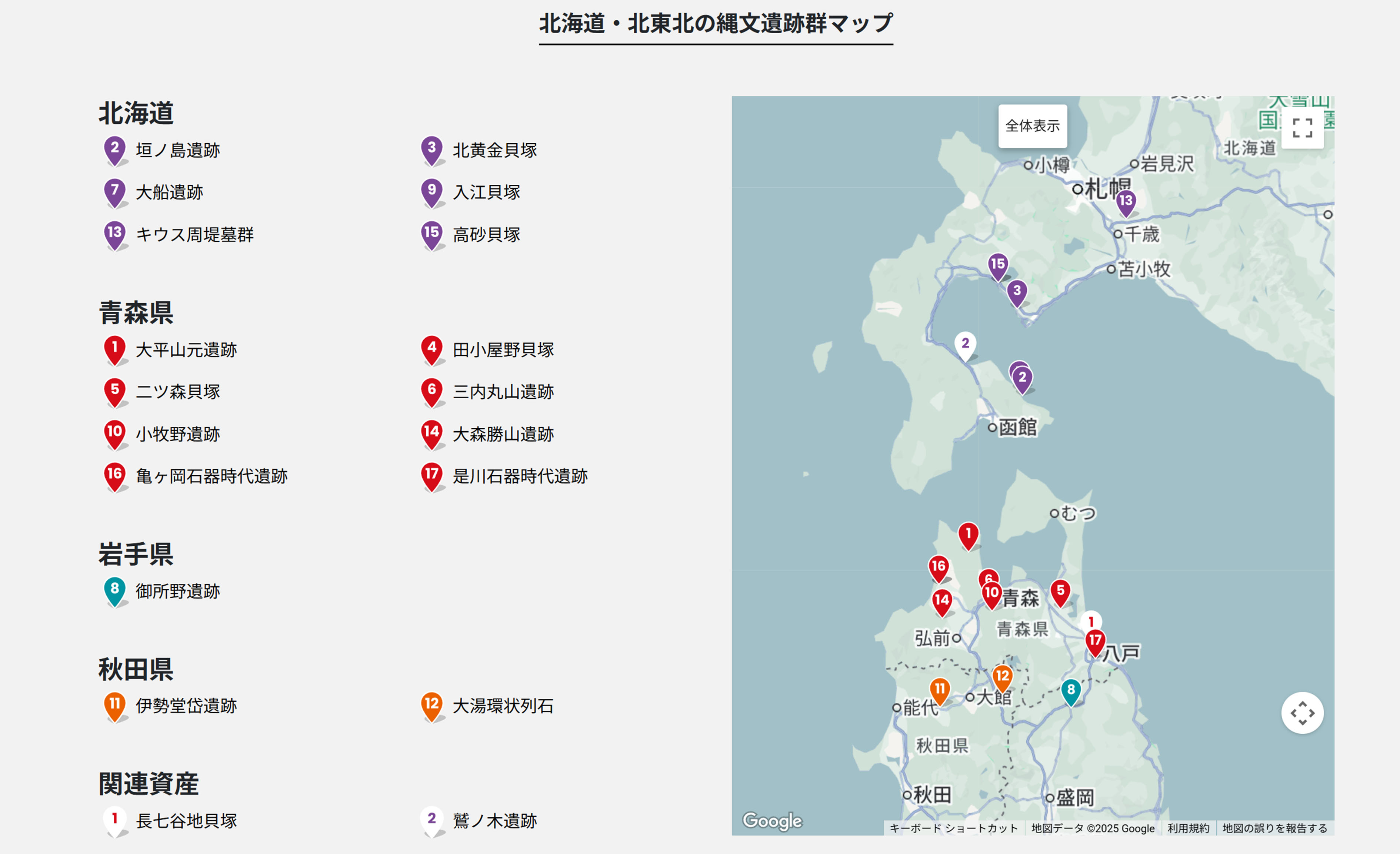
Task: Open 大湯環状列石 in Akita list
Action: (503, 706)
